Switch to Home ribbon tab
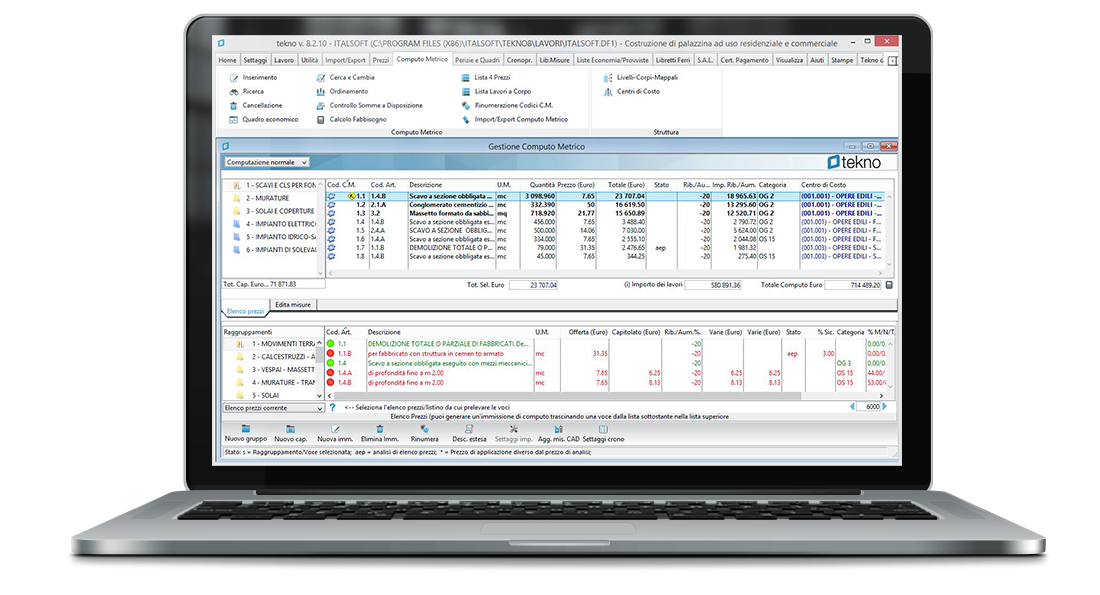The image size is (1100, 595). tap(227, 60)
